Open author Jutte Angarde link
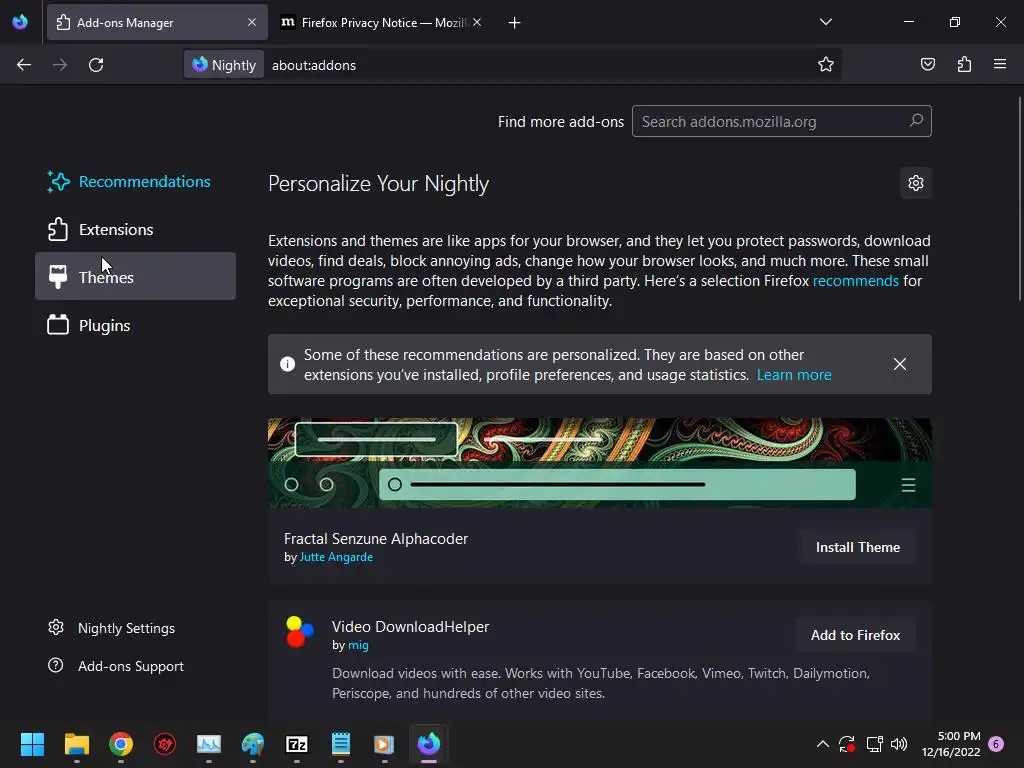 [x=336, y=557]
